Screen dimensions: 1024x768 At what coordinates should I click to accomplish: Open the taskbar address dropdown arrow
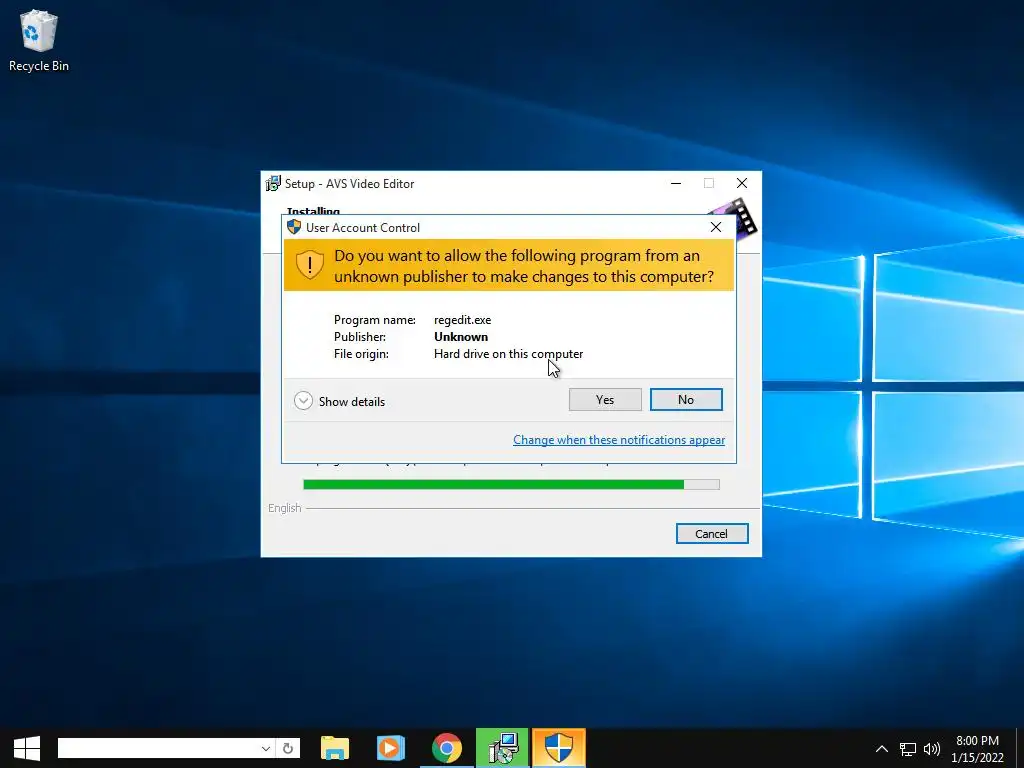266,748
